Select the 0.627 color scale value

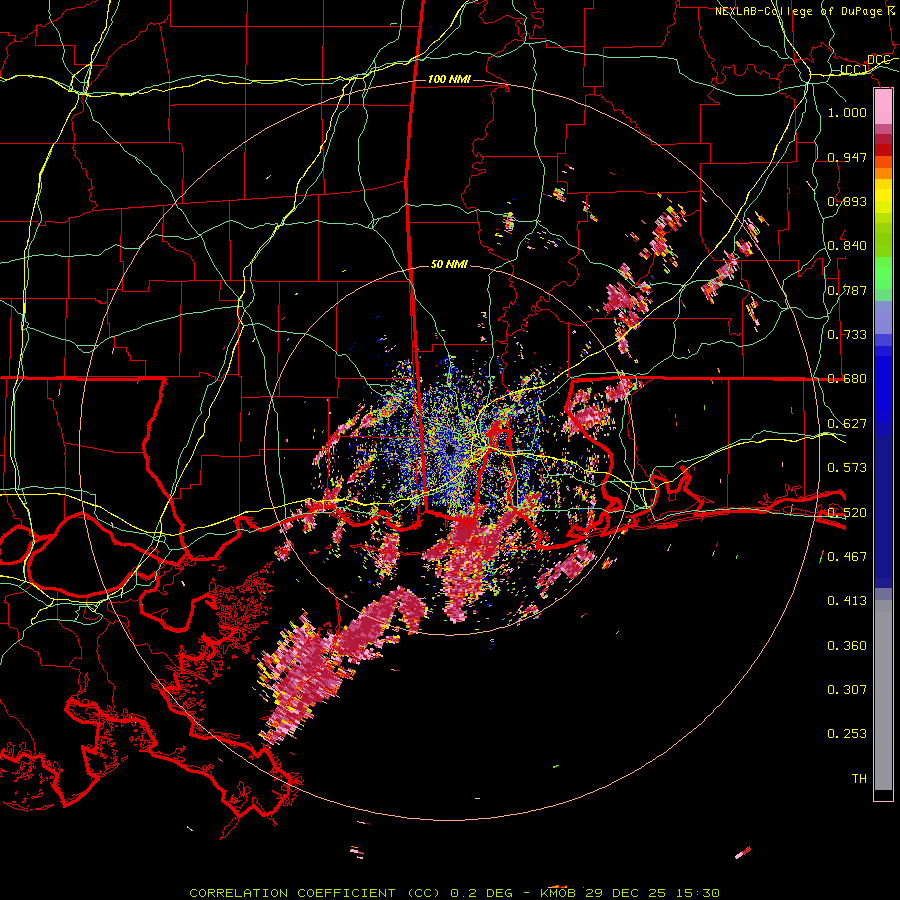[x=847, y=423]
